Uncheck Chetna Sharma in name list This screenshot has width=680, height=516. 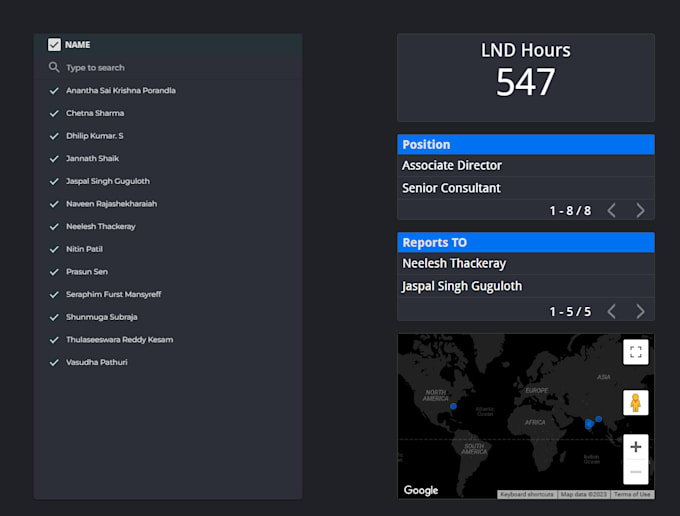coord(54,113)
